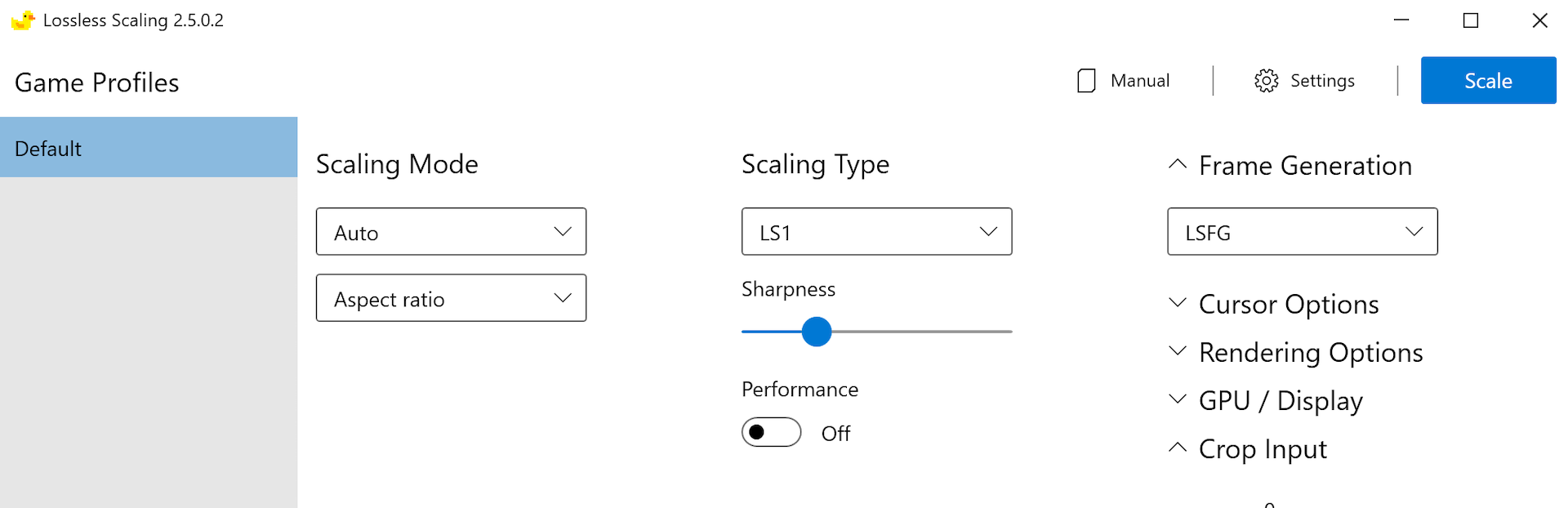1568x508 pixels.
Task: Click the Sharpness slider handle
Action: pyautogui.click(x=816, y=332)
